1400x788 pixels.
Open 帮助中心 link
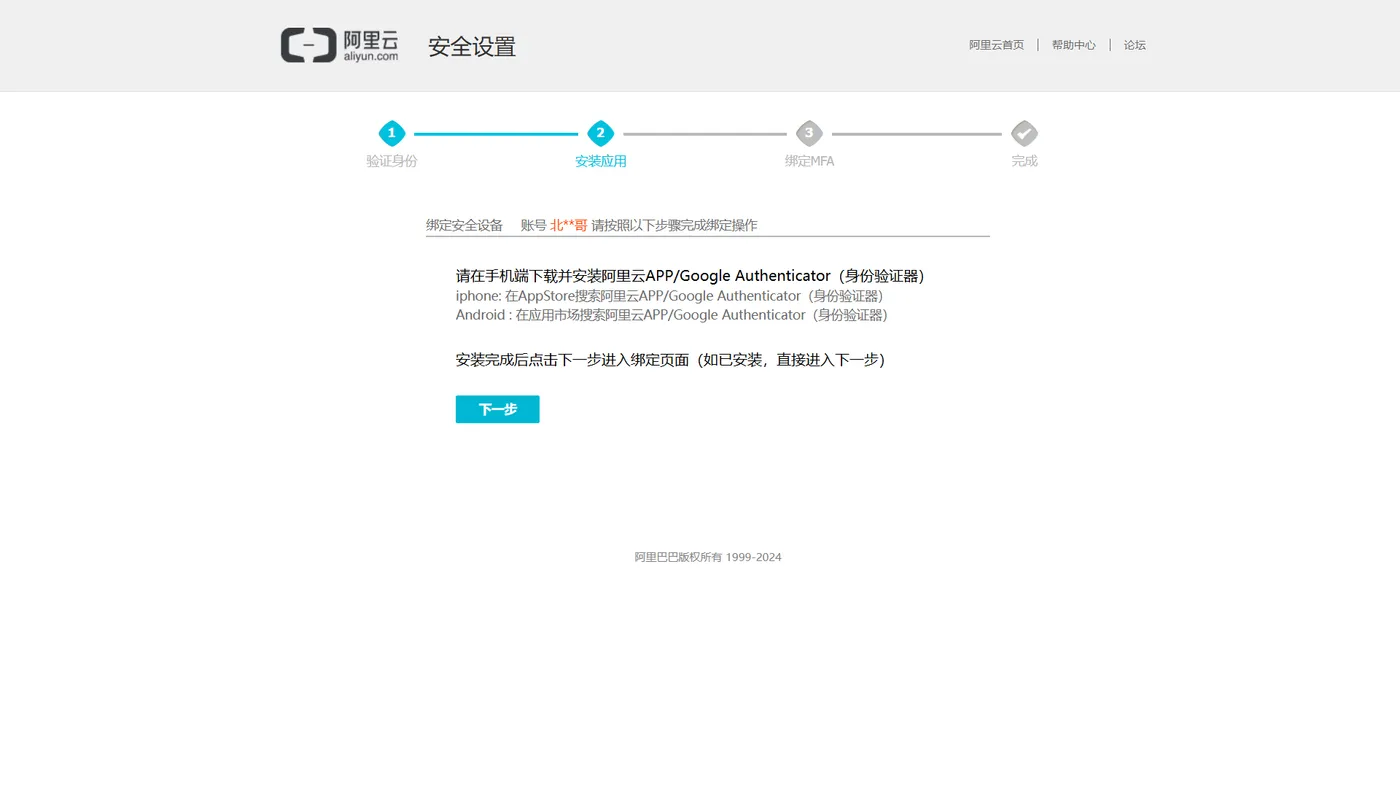(x=1073, y=45)
